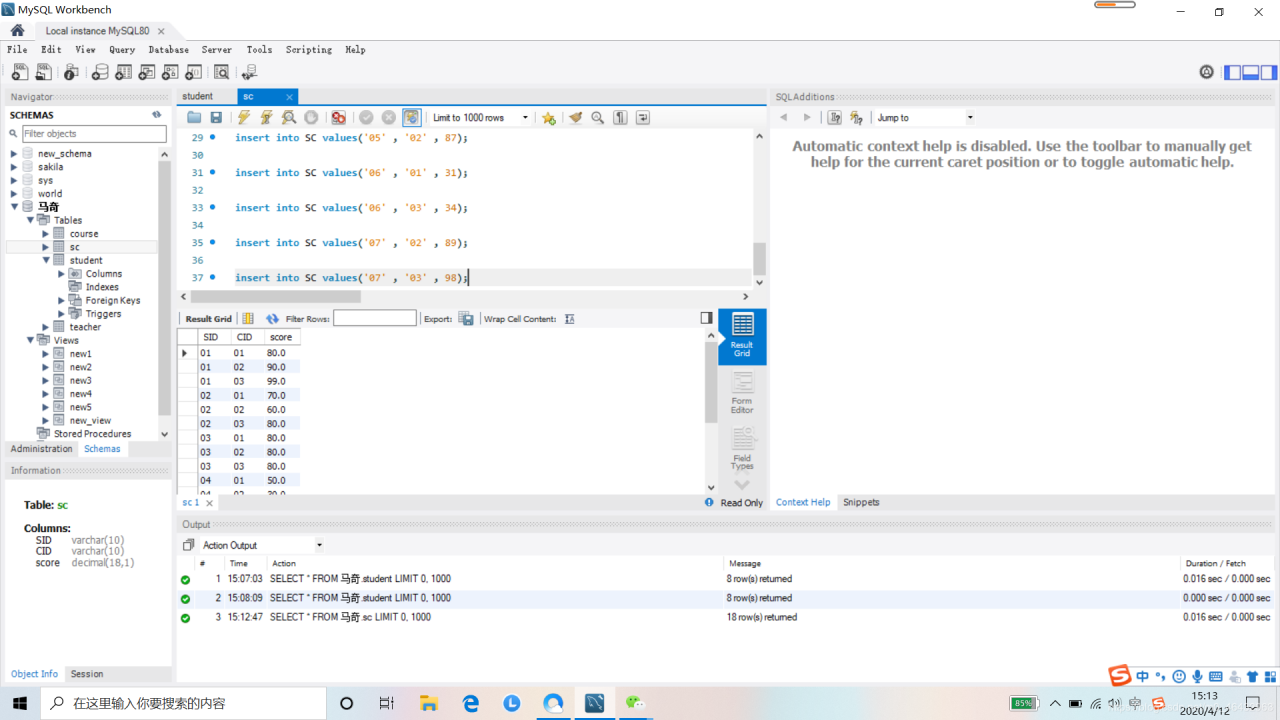The height and width of the screenshot is (720, 1280).
Task: Expand the world schema node
Action: 14,194
